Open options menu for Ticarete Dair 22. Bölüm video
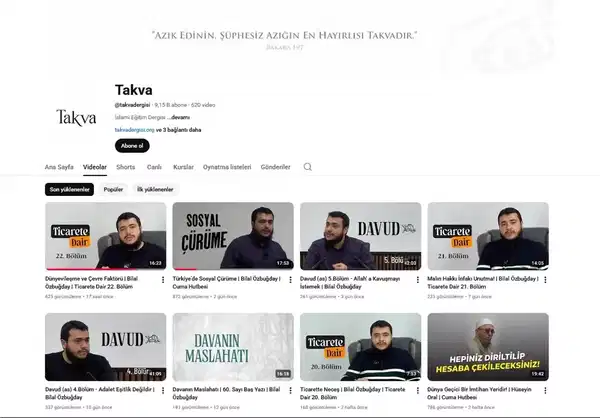Screen dimensions: 600x418 (163, 280)
